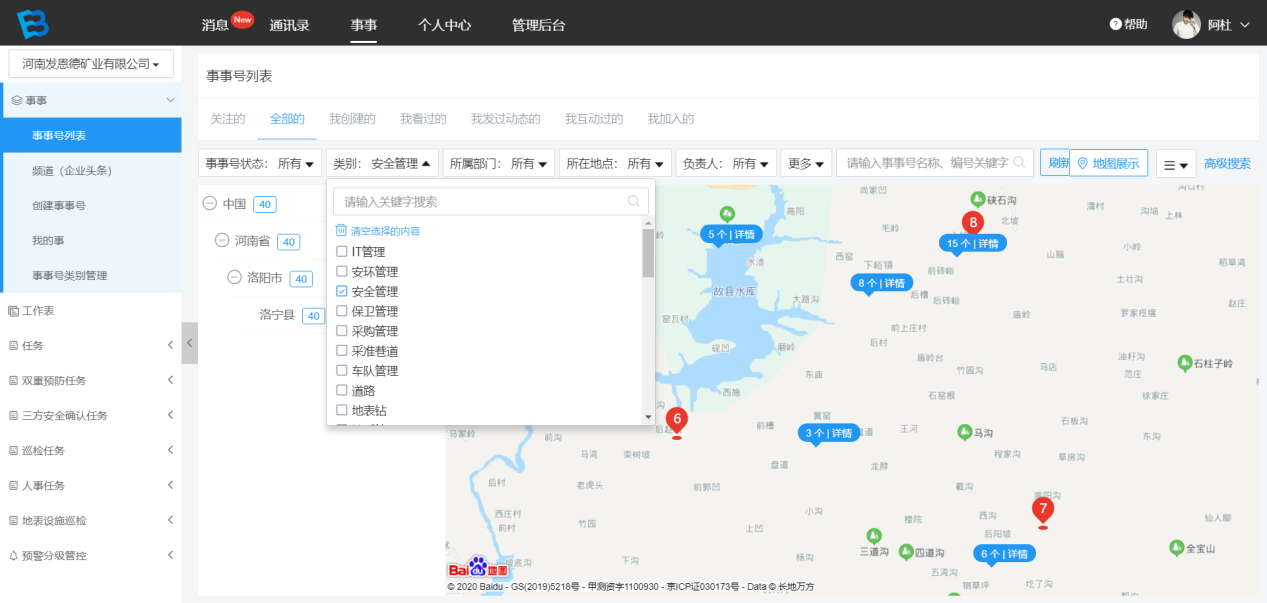Click the icon next to 人事任务
Screen dimensions: 1267x603
tap(13, 486)
